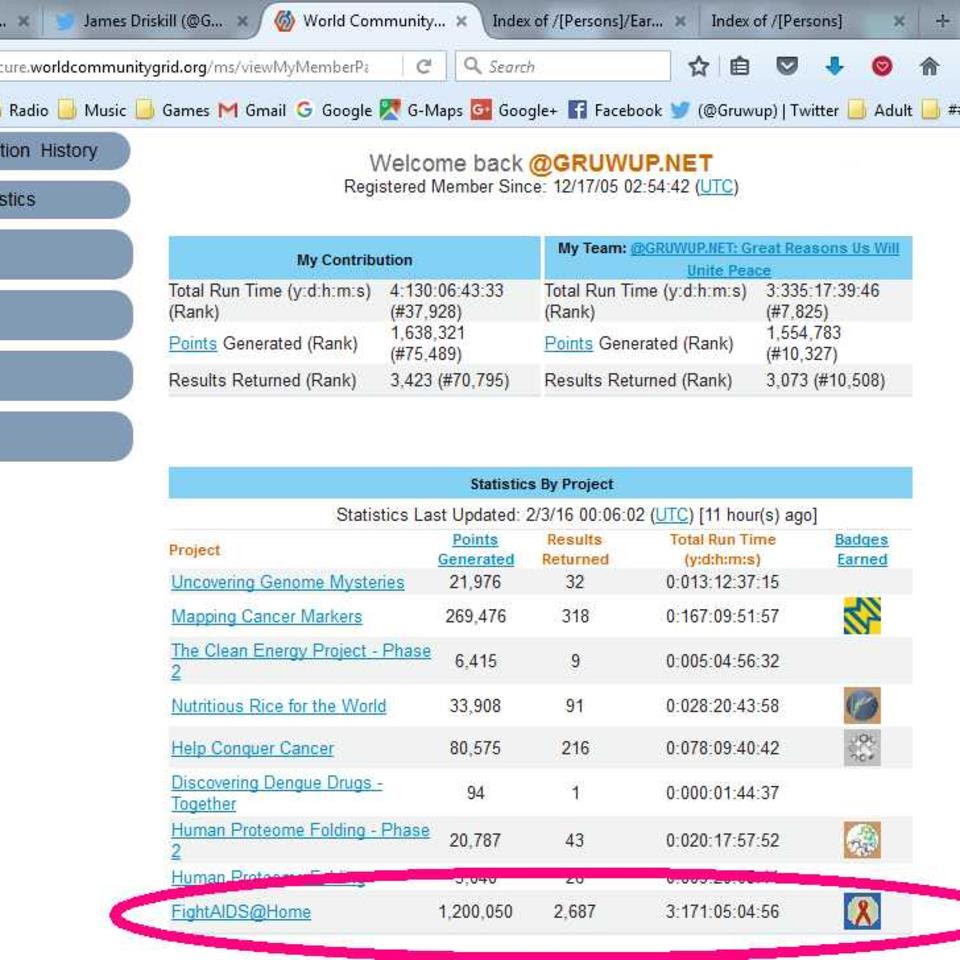Click the FightAIDS@Home red ribbon badge
Viewport: 960px width, 960px height.
pos(862,910)
